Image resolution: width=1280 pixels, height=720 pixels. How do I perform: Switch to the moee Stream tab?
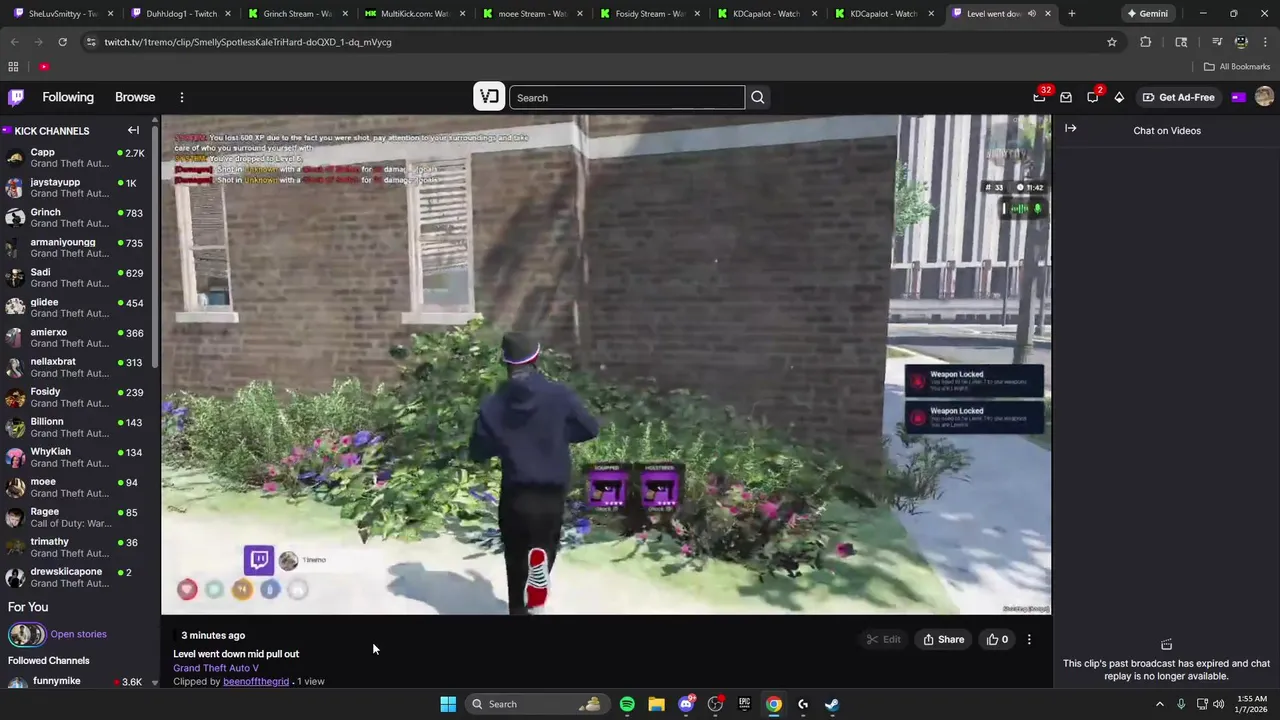(x=532, y=14)
